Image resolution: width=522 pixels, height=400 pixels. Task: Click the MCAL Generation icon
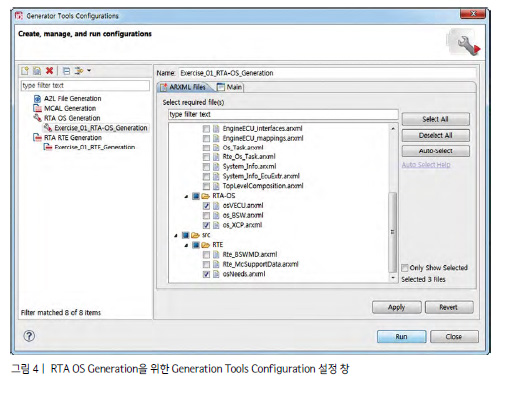click(x=37, y=108)
